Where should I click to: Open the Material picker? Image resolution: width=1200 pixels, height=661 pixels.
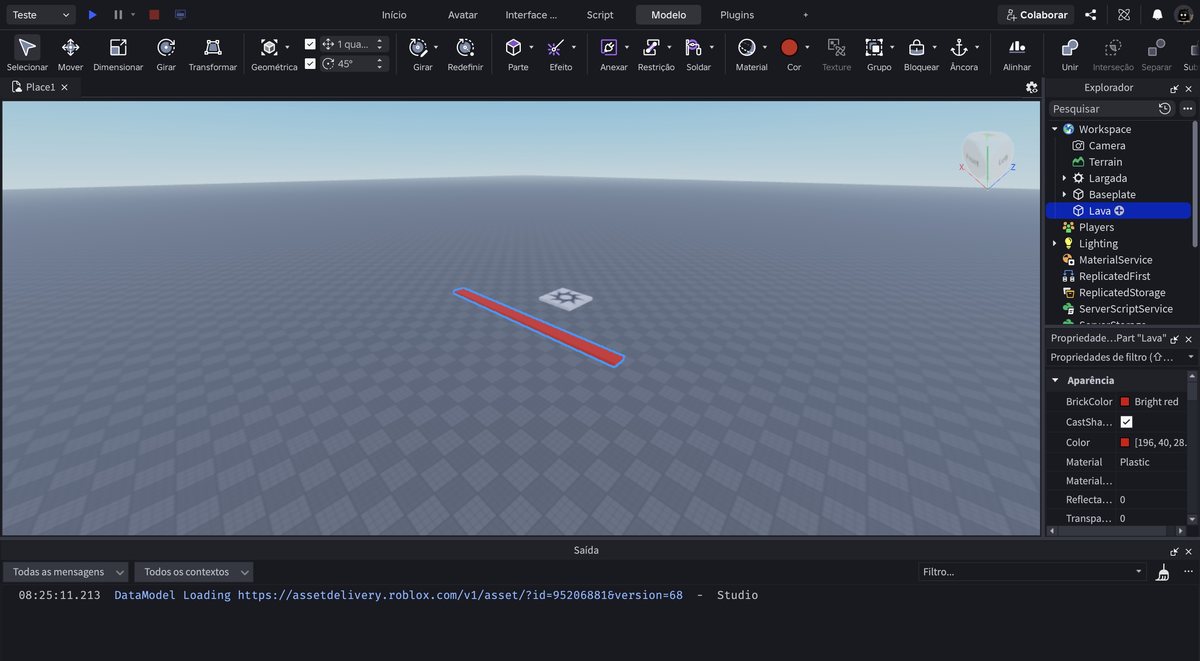pyautogui.click(x=746, y=47)
